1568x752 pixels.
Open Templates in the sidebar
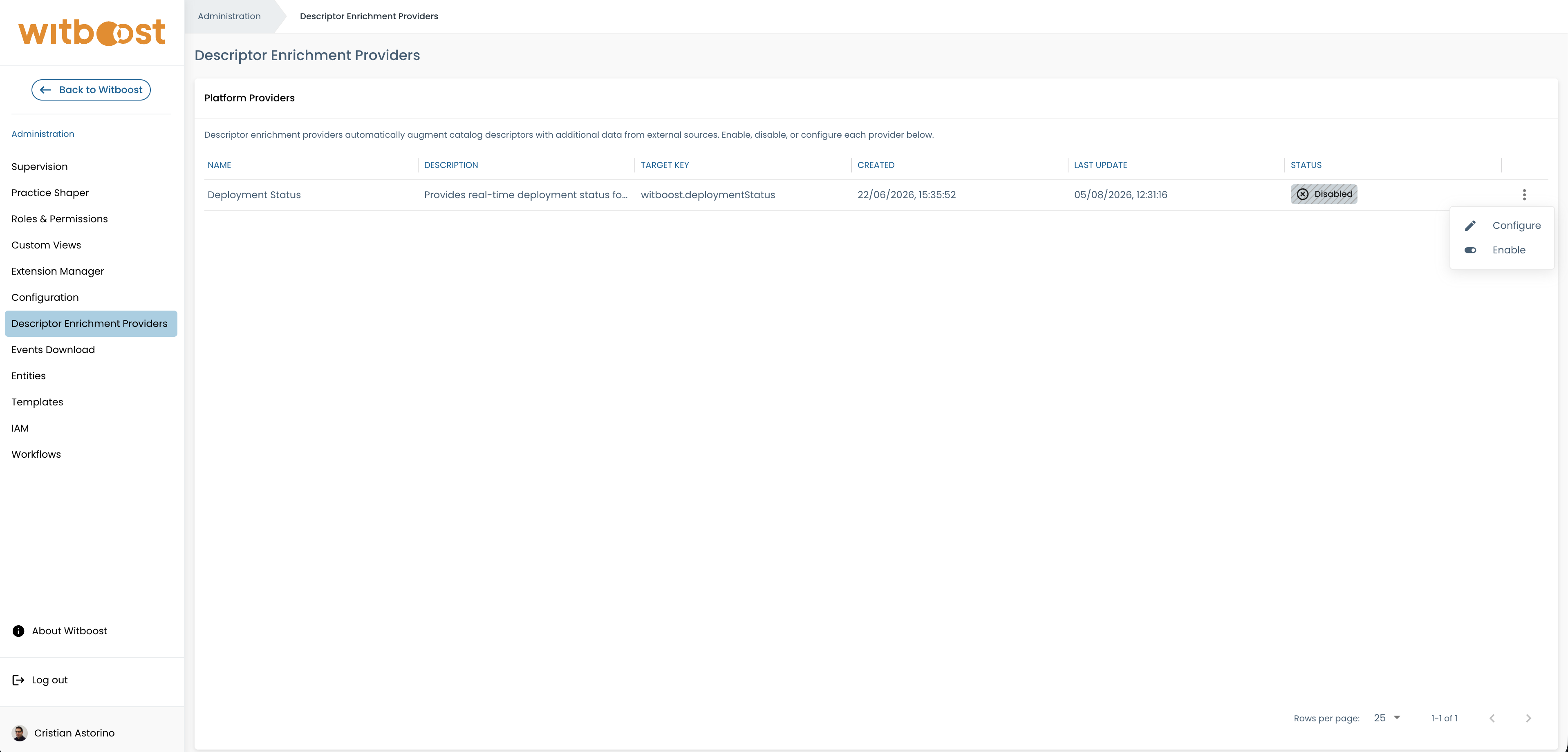click(x=37, y=402)
